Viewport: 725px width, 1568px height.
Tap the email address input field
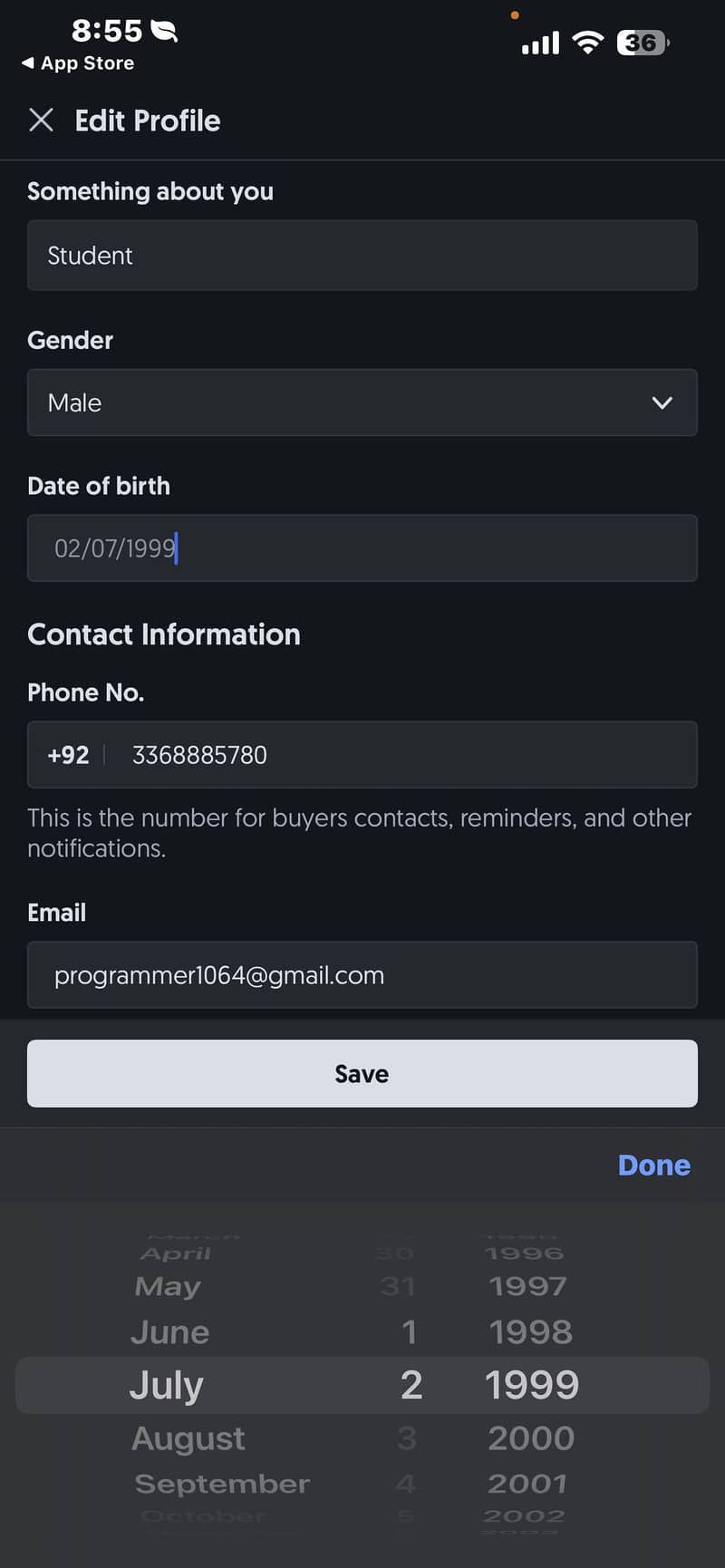362,975
